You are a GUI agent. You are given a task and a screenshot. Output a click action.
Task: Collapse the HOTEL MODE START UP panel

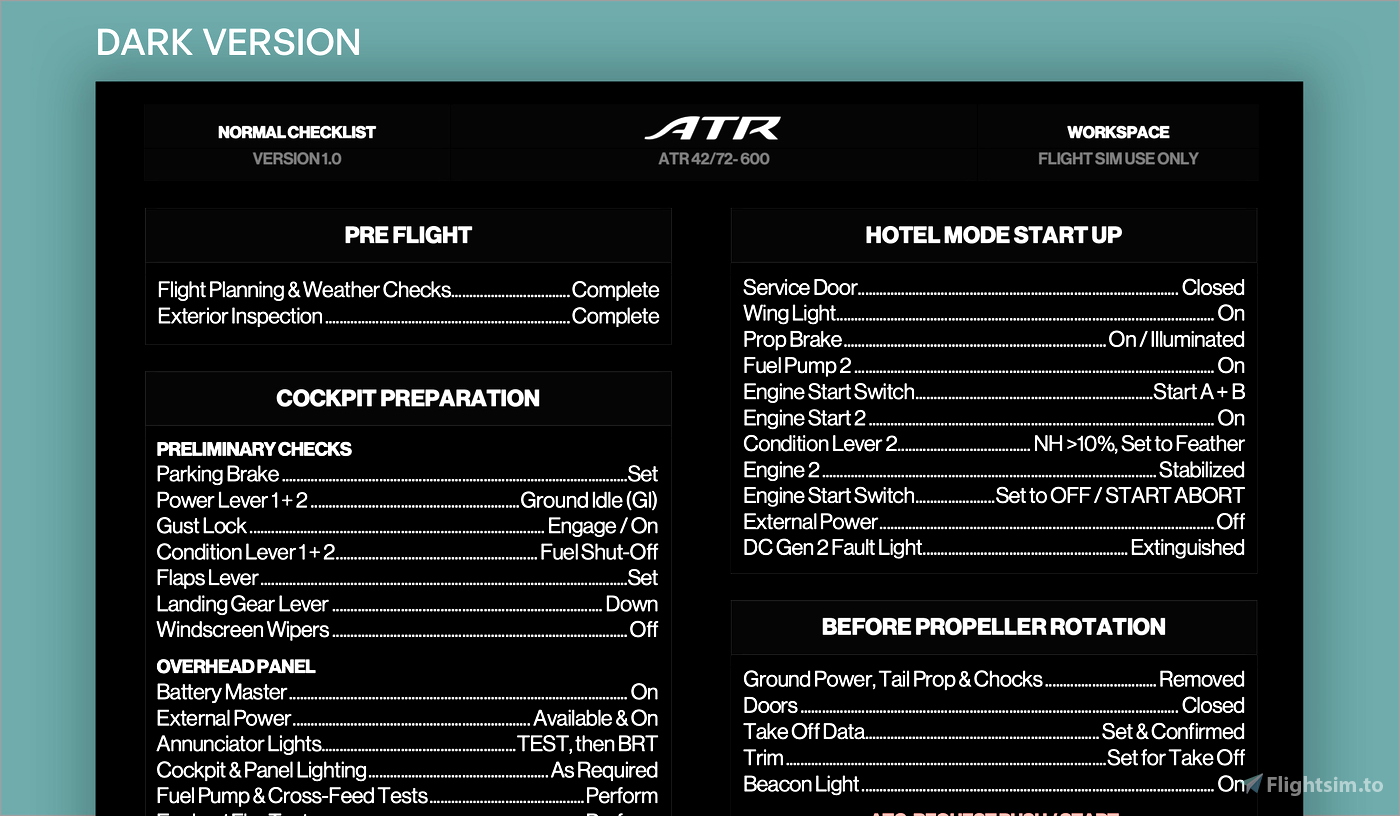[994, 235]
